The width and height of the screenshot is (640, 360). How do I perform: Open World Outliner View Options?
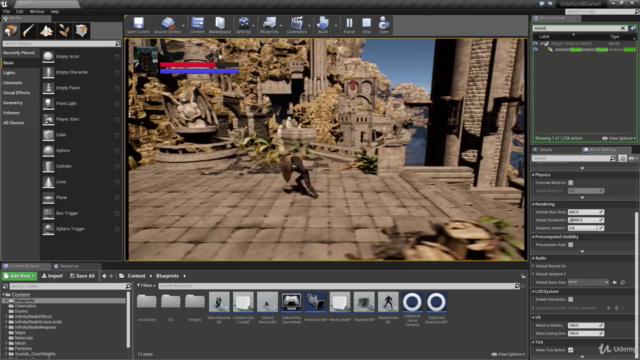coord(619,138)
